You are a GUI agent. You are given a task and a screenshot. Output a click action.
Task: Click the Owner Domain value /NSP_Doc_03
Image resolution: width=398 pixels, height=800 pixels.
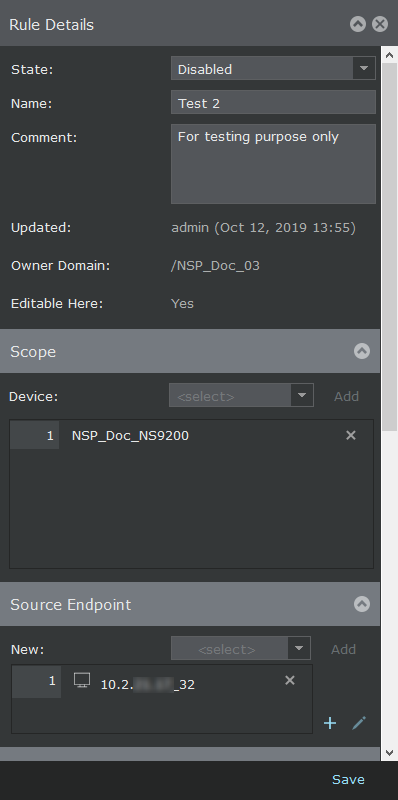click(215, 266)
